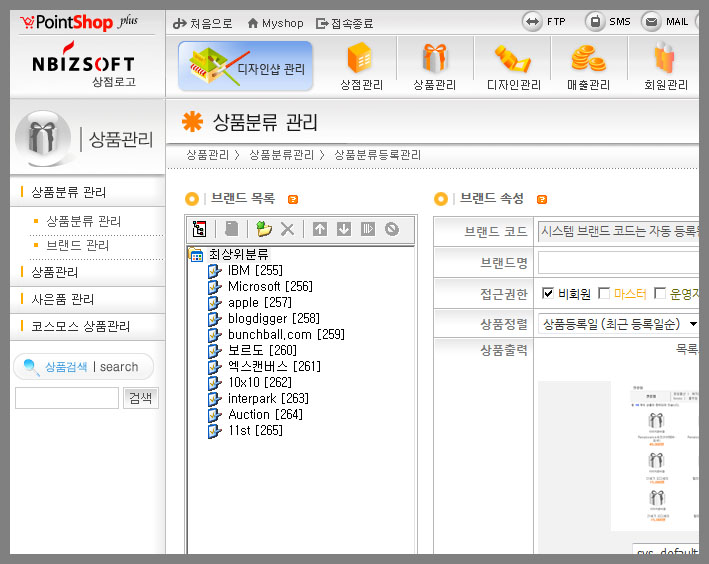Screen dimensions: 709x564
Task: Click the 브랜드명 text input field
Action: point(618,262)
